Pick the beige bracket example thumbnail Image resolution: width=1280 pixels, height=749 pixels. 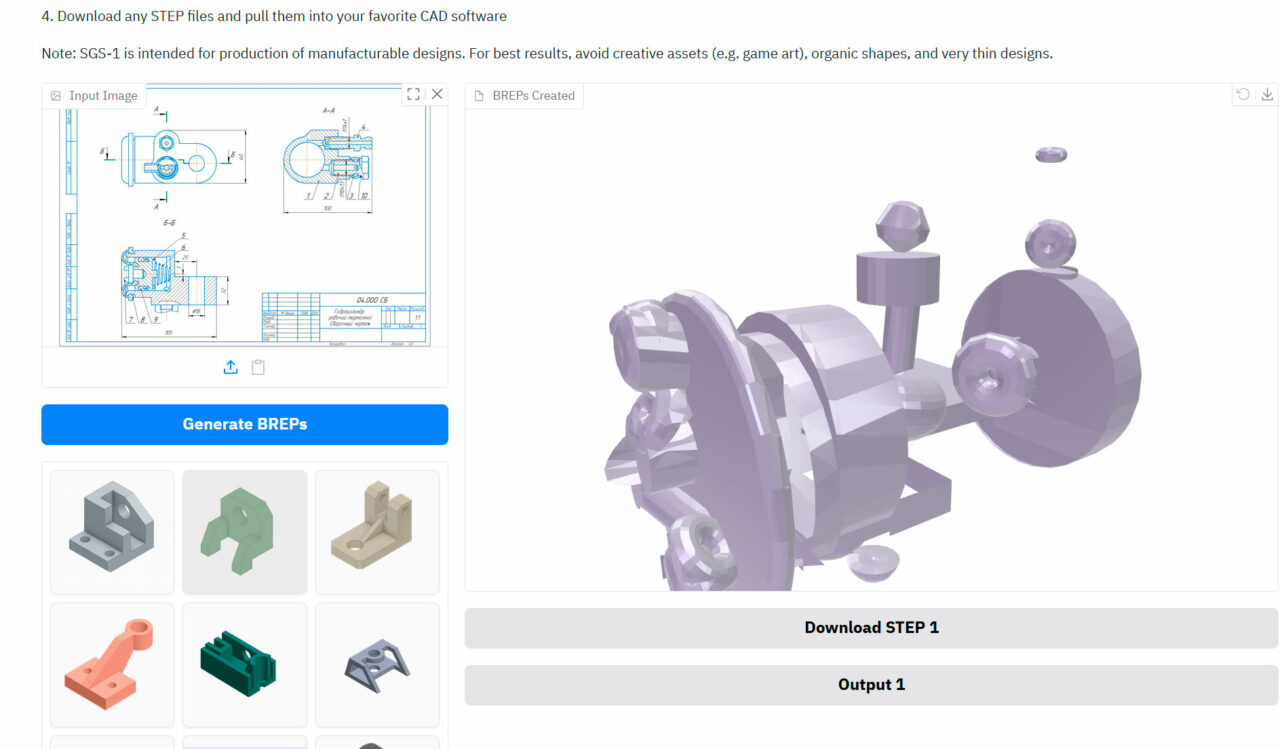[x=377, y=532]
